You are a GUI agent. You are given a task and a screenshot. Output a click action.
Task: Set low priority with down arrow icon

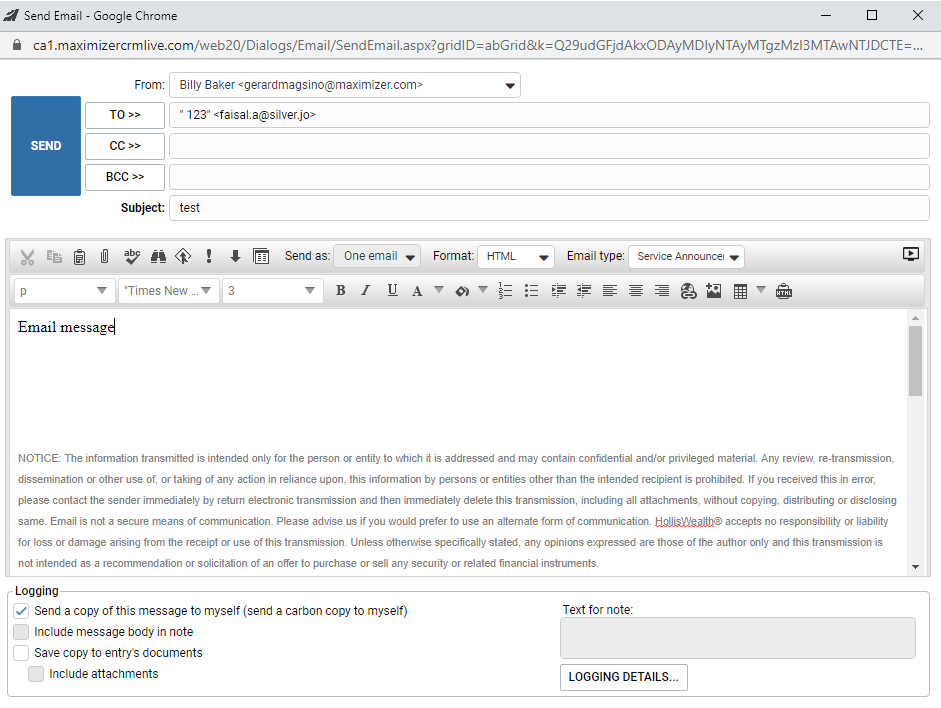pyautogui.click(x=235, y=257)
